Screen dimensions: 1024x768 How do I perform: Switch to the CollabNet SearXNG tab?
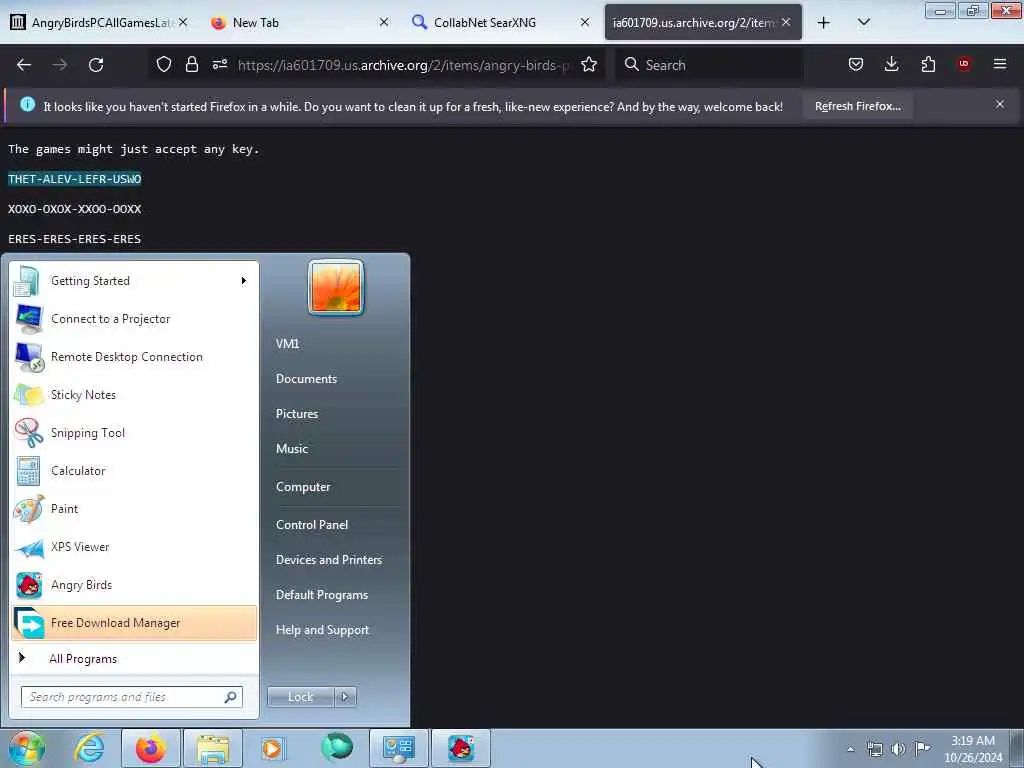click(502, 23)
